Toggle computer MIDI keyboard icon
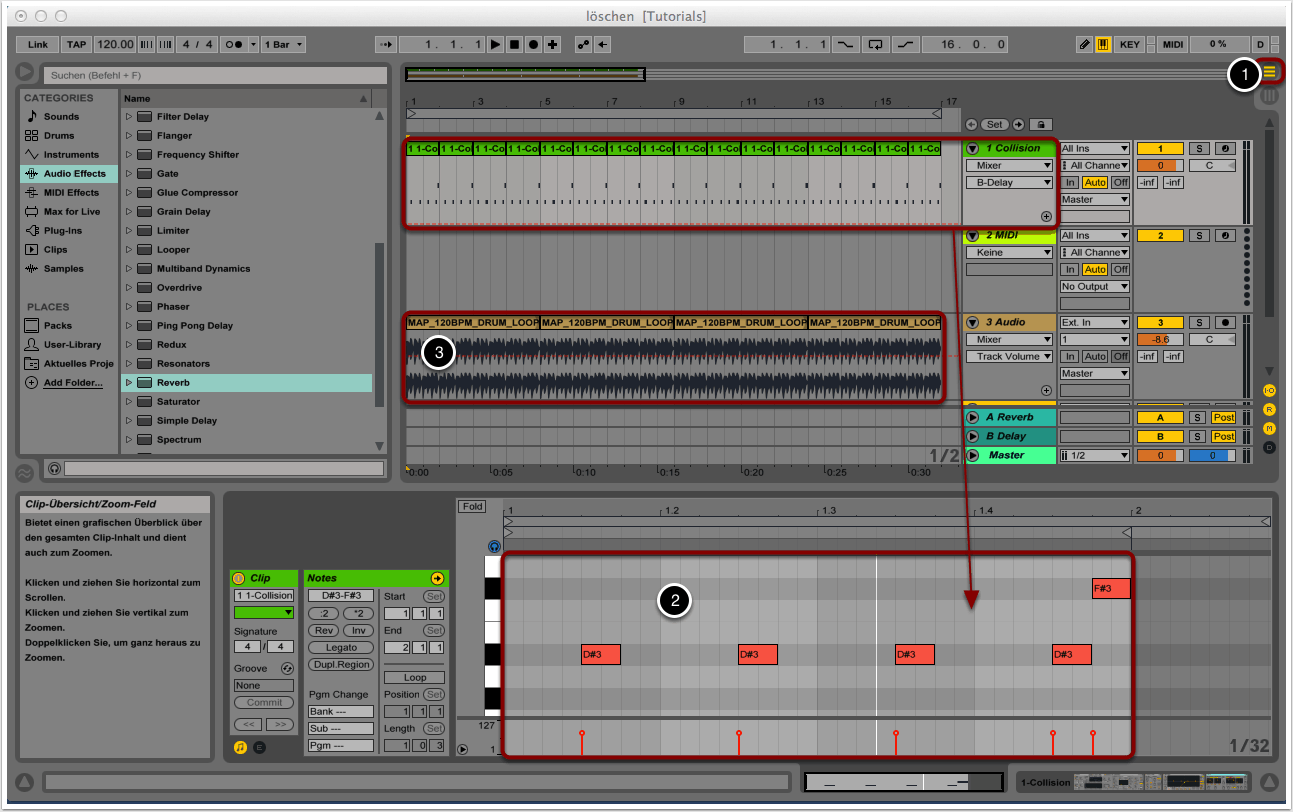This screenshot has width=1293, height=812. [x=1103, y=45]
